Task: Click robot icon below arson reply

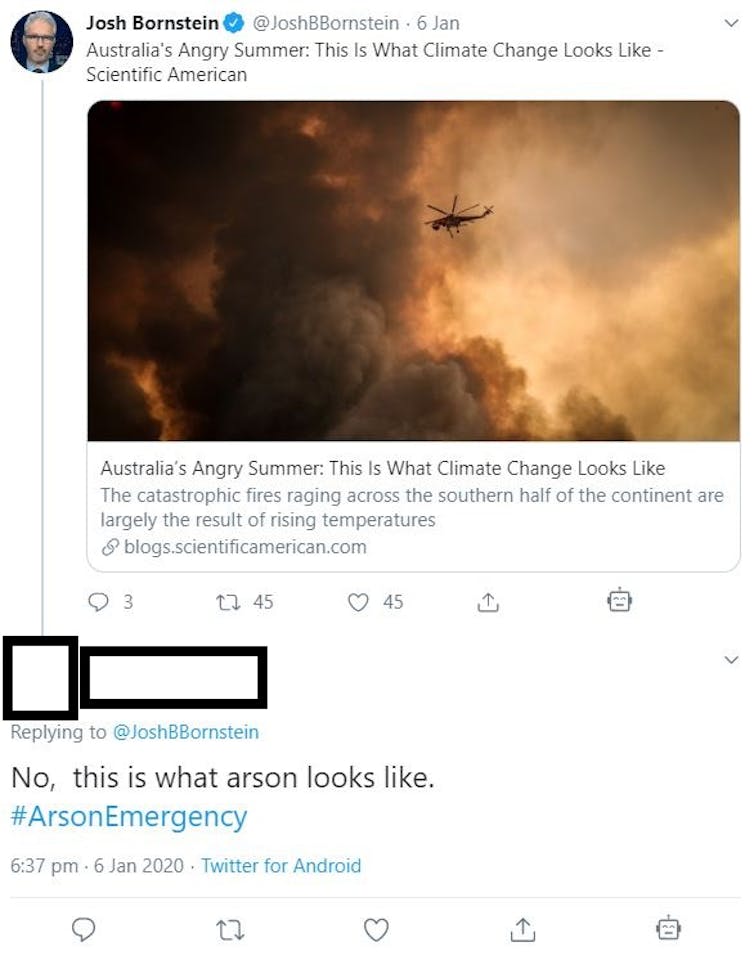Action: coord(668,928)
